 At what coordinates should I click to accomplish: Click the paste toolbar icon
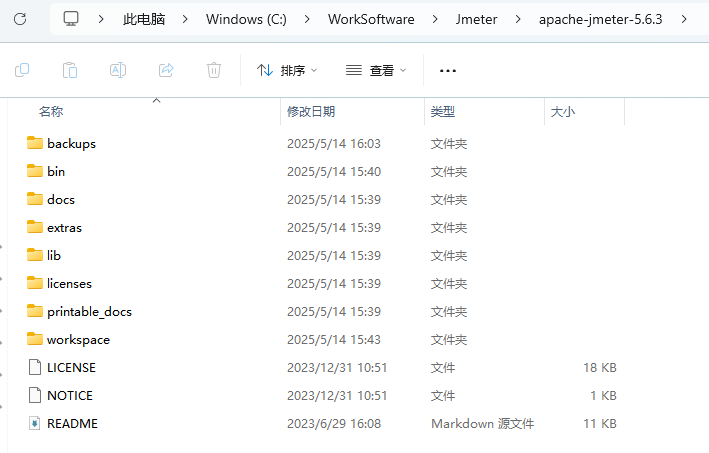click(x=70, y=71)
